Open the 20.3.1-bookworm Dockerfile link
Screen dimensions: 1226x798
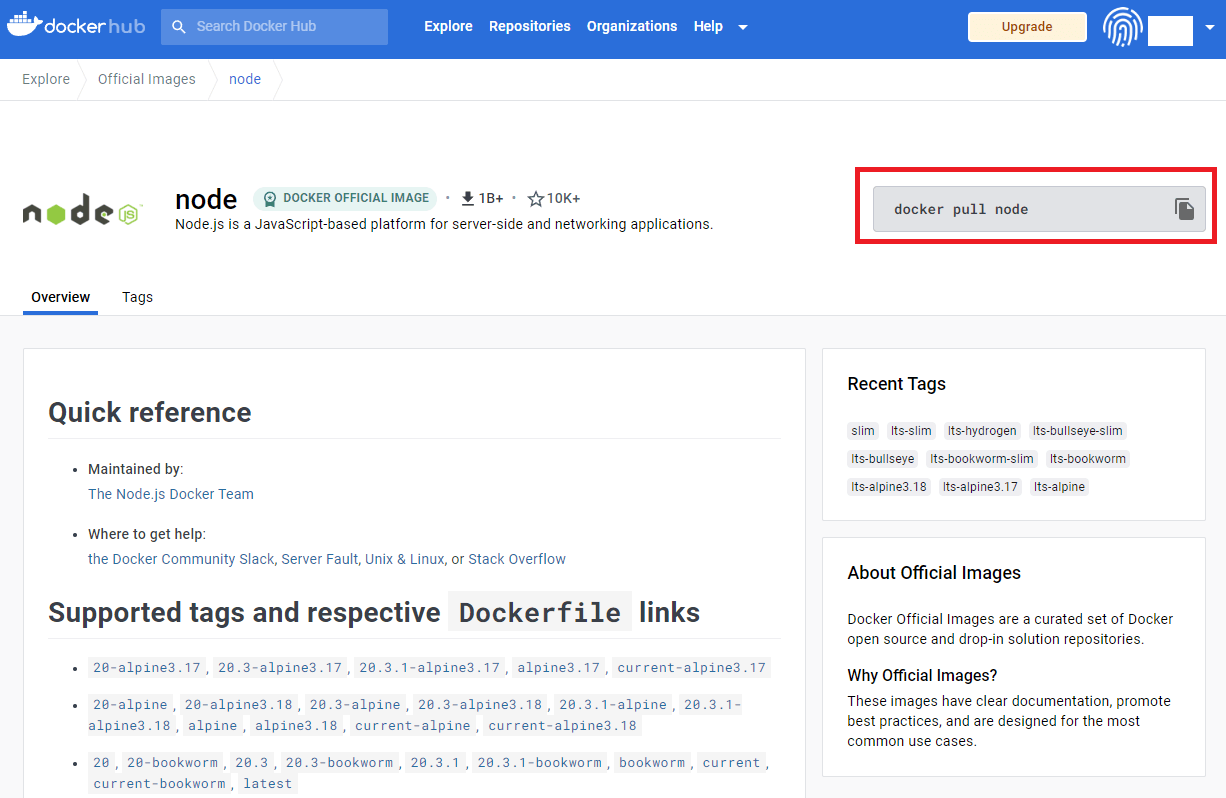tap(540, 762)
